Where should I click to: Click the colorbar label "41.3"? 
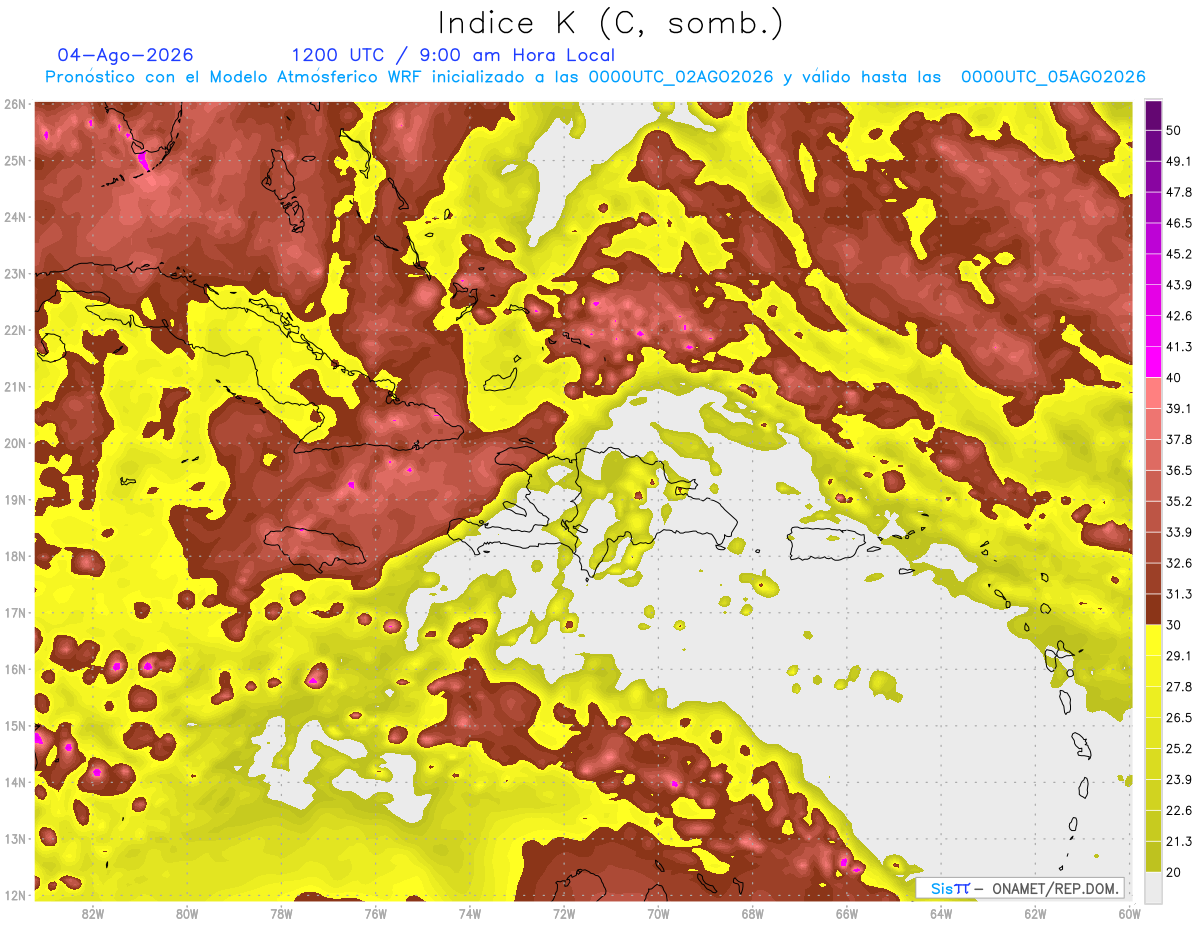(x=1179, y=346)
